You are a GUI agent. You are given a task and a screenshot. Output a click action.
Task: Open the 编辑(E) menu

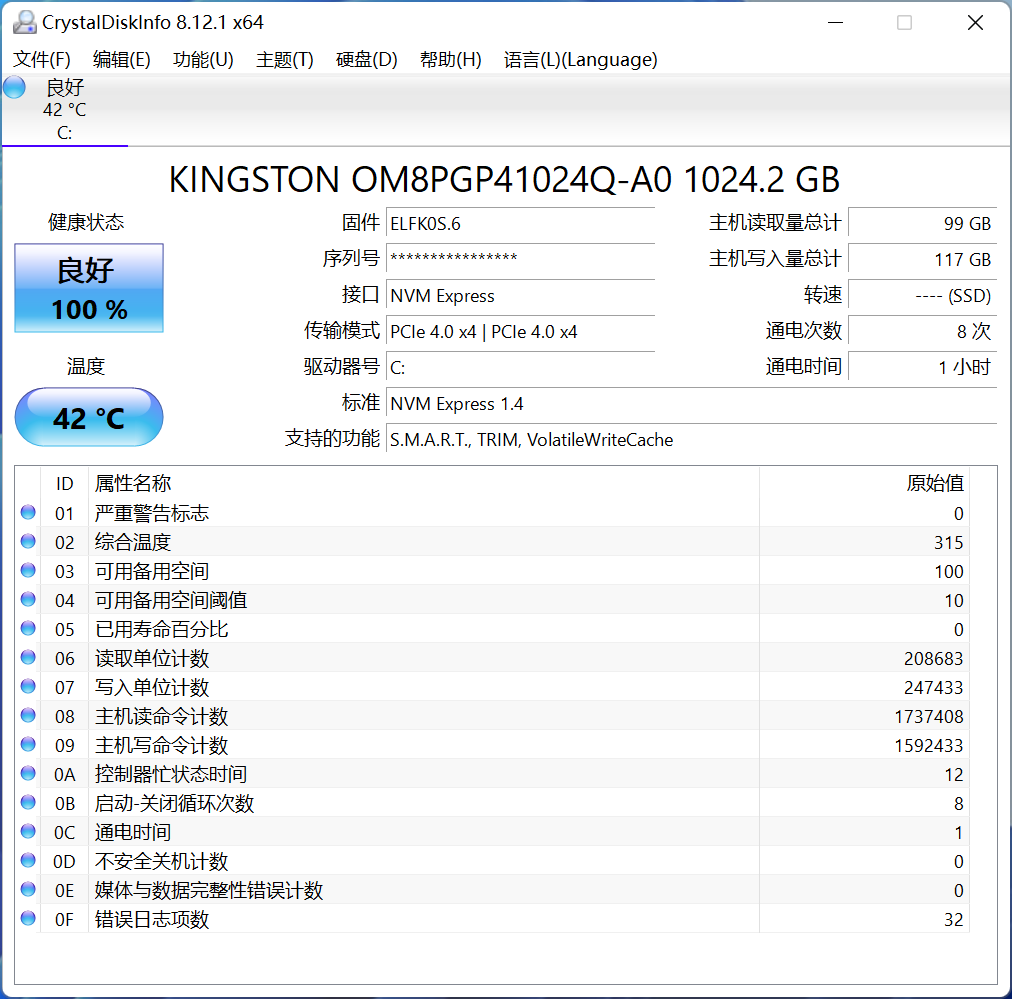[121, 59]
